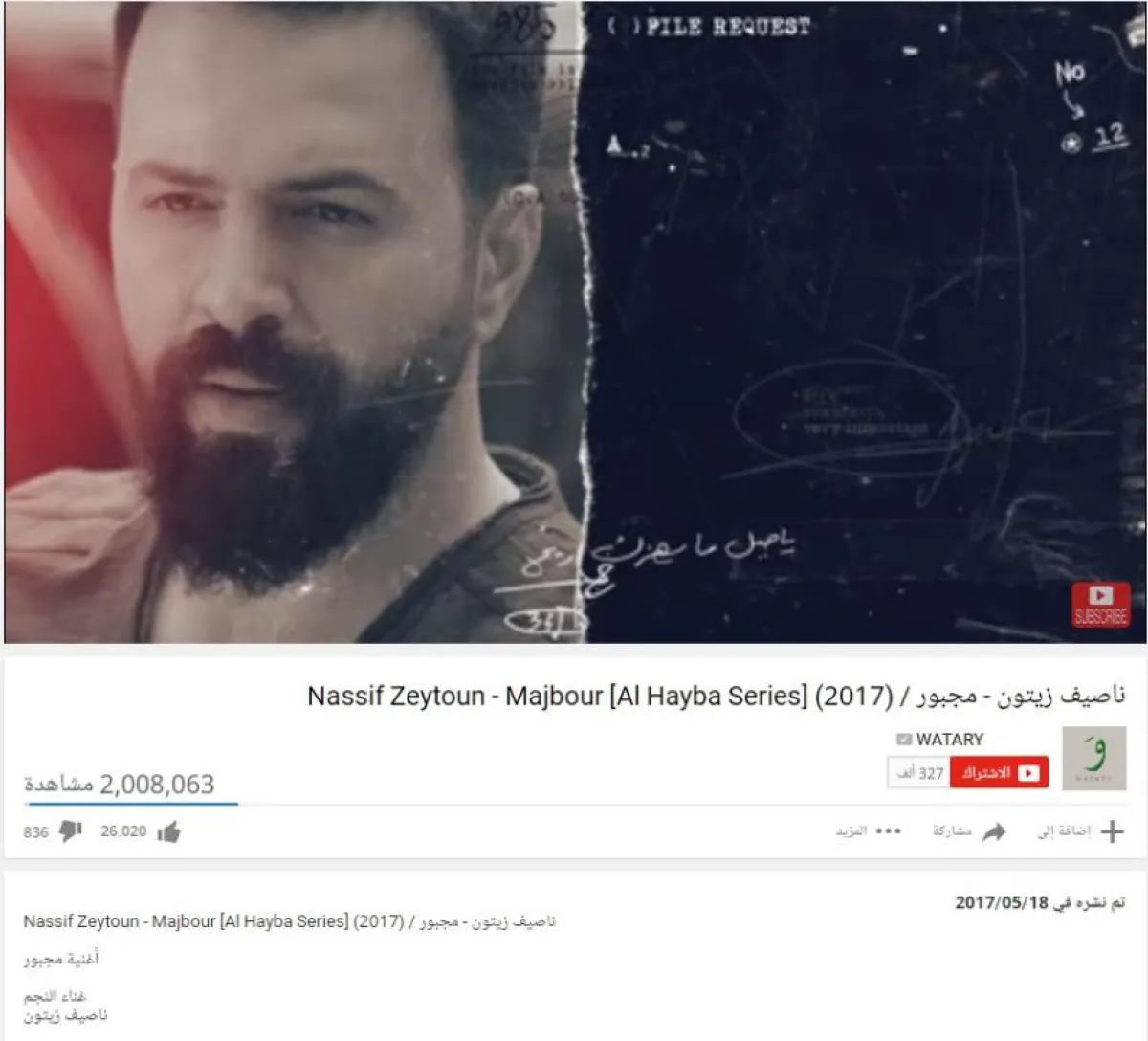Click the 327 subscriber count box
This screenshot has width=1148, height=1041.
click(x=918, y=773)
